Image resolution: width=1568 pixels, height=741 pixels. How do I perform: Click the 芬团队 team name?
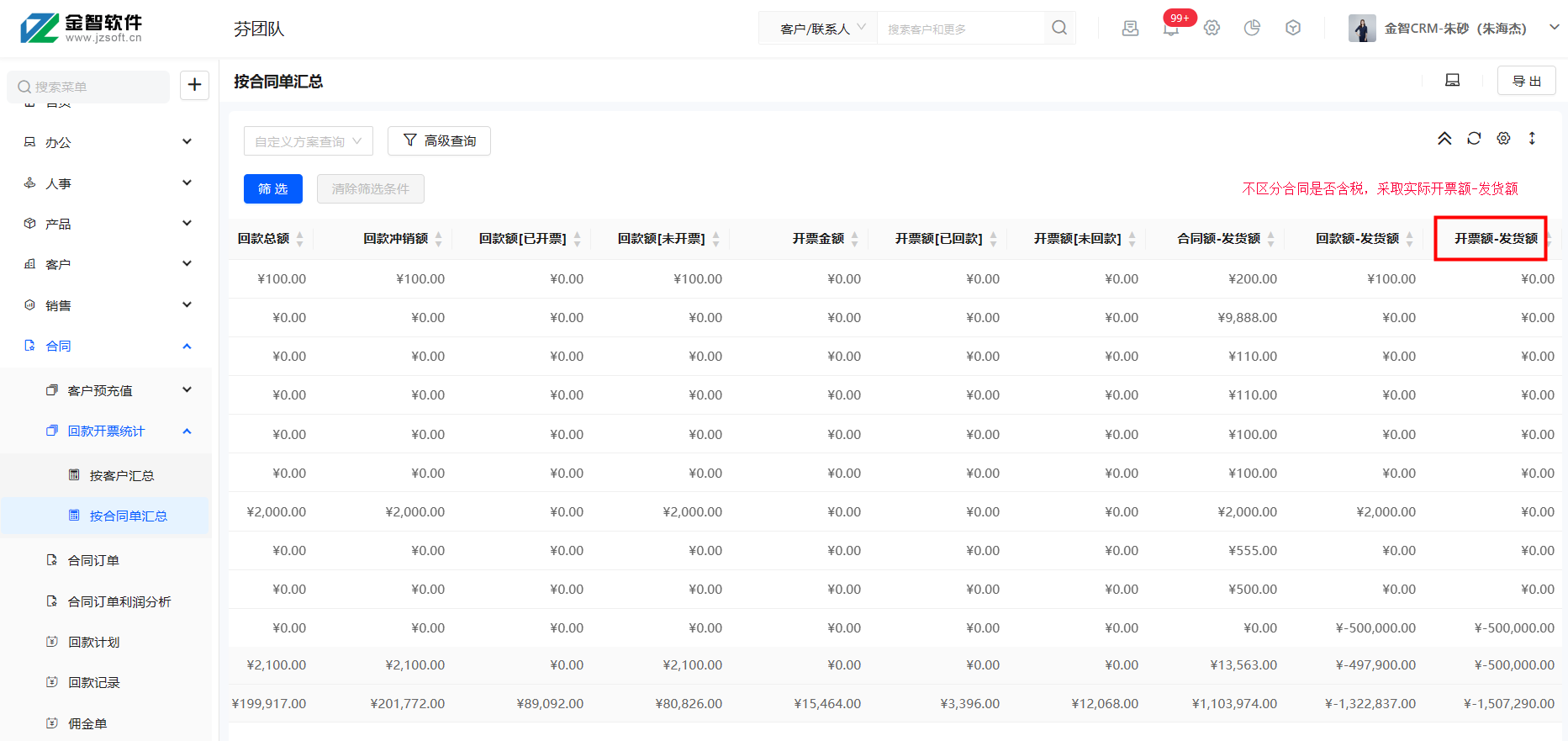click(259, 29)
